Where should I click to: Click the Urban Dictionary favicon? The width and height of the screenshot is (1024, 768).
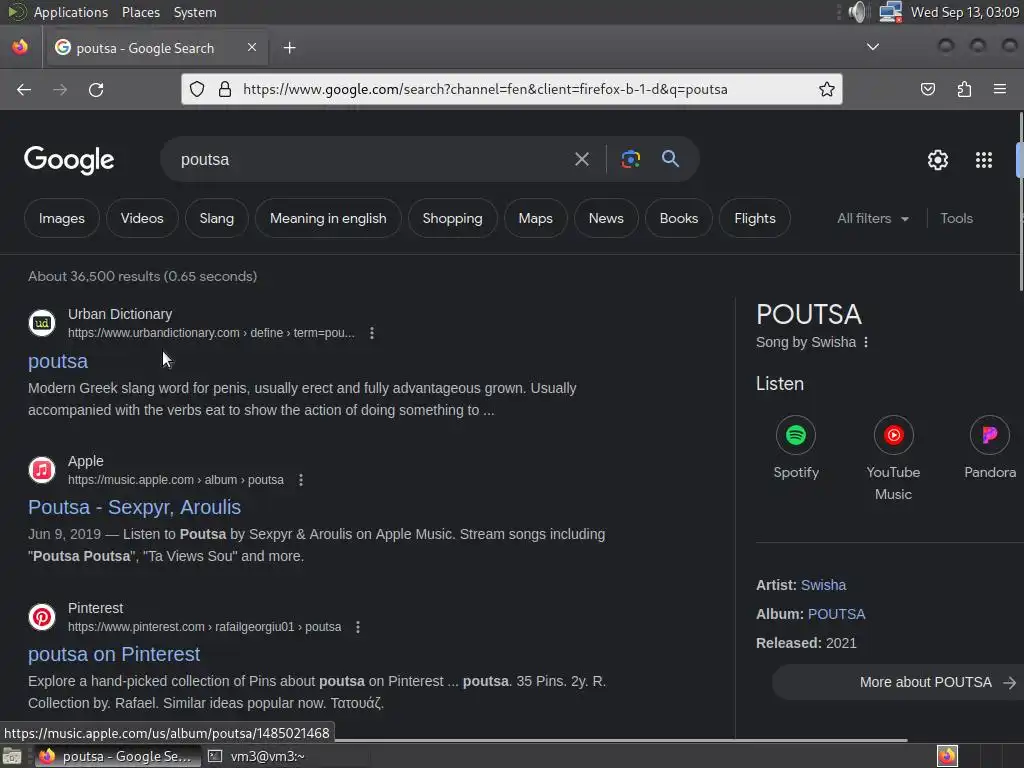[x=42, y=323]
